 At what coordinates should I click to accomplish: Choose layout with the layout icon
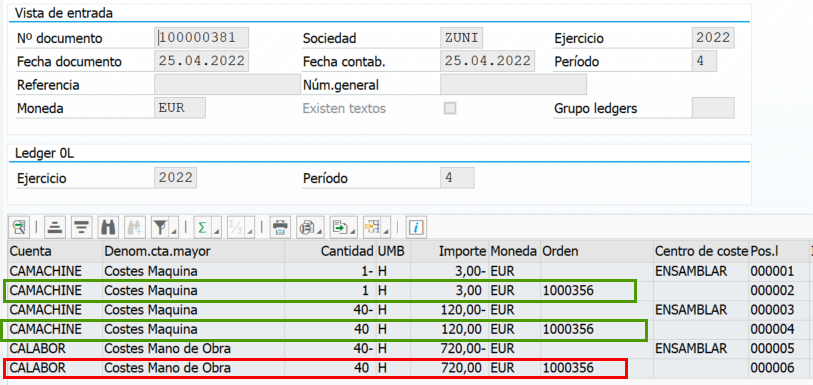coord(372,227)
